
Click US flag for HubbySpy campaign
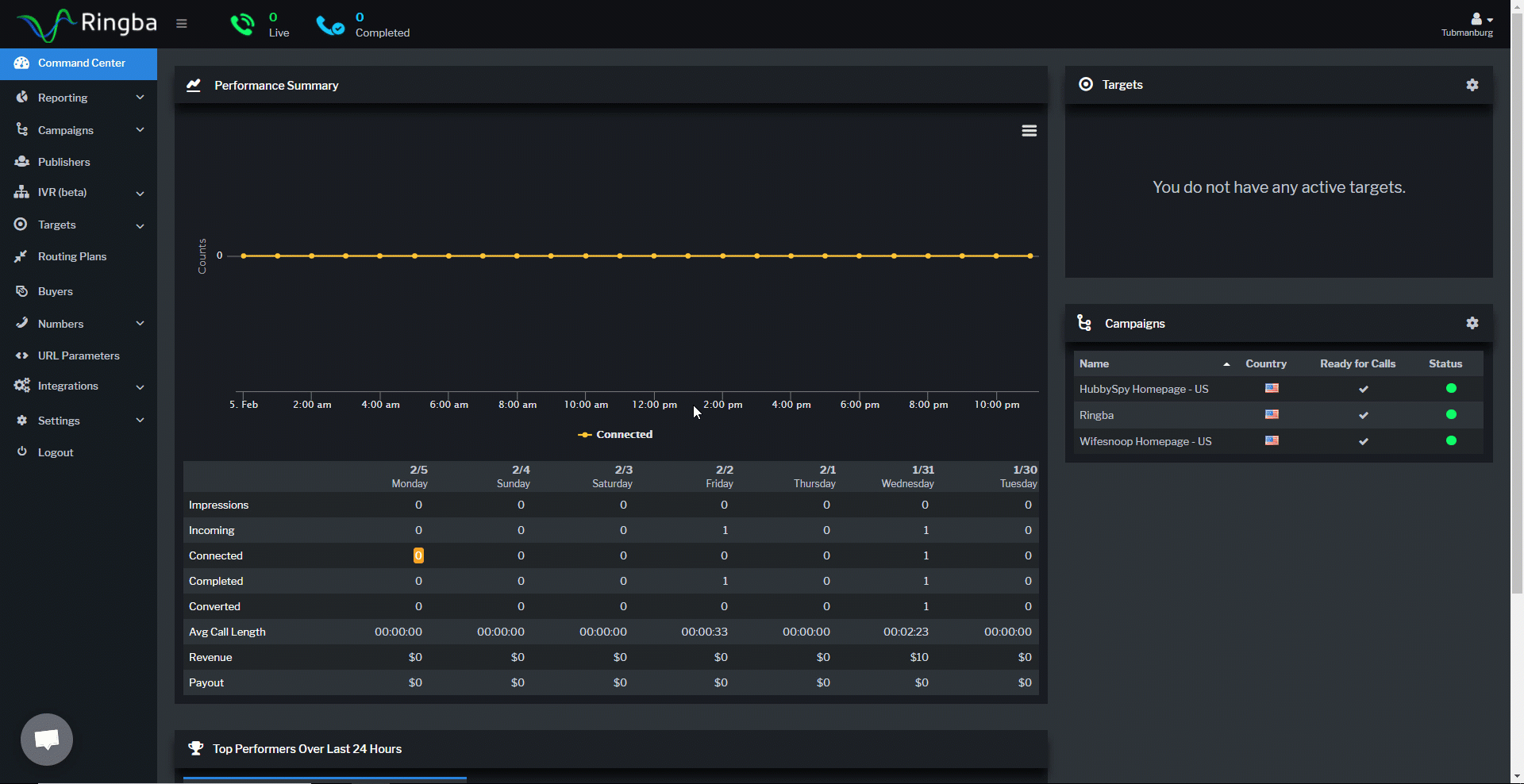click(1272, 389)
